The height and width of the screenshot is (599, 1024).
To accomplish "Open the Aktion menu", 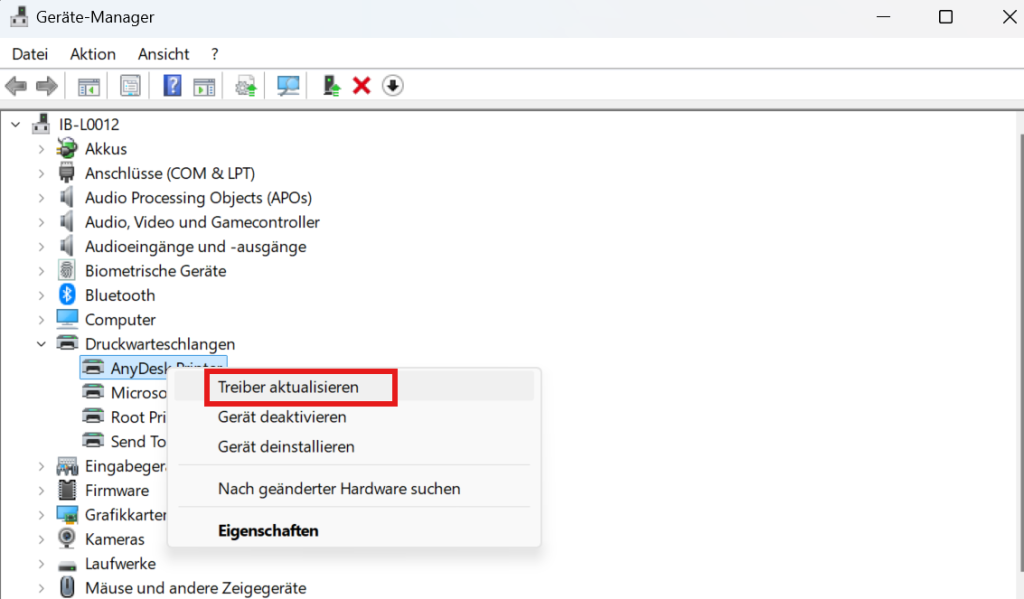I will click(x=93, y=54).
